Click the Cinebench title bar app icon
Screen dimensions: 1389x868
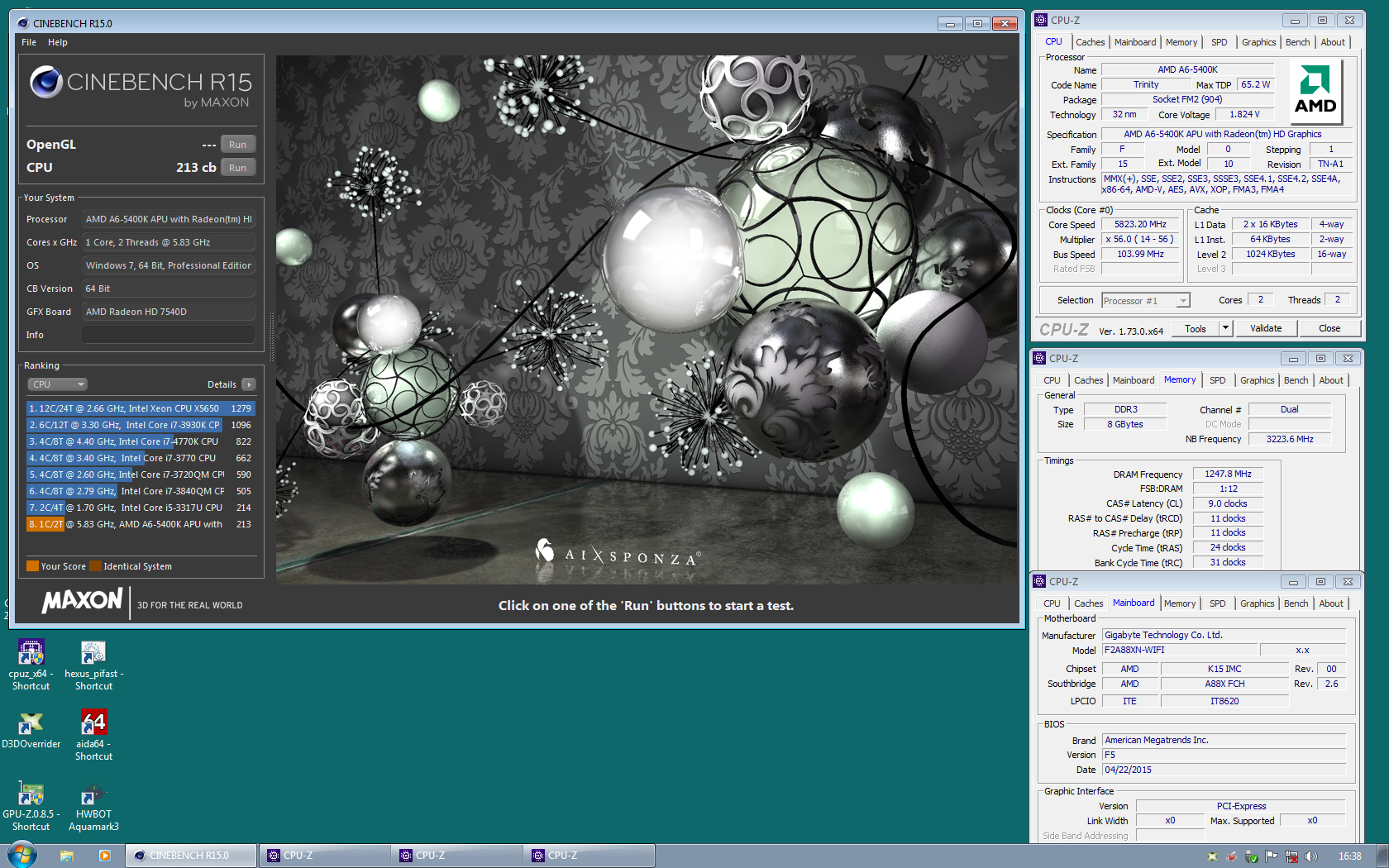(23, 23)
